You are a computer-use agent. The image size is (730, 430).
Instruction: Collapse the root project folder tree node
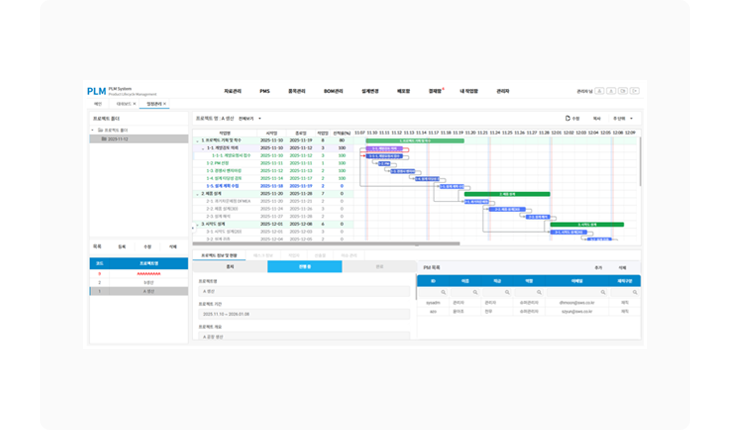(93, 130)
